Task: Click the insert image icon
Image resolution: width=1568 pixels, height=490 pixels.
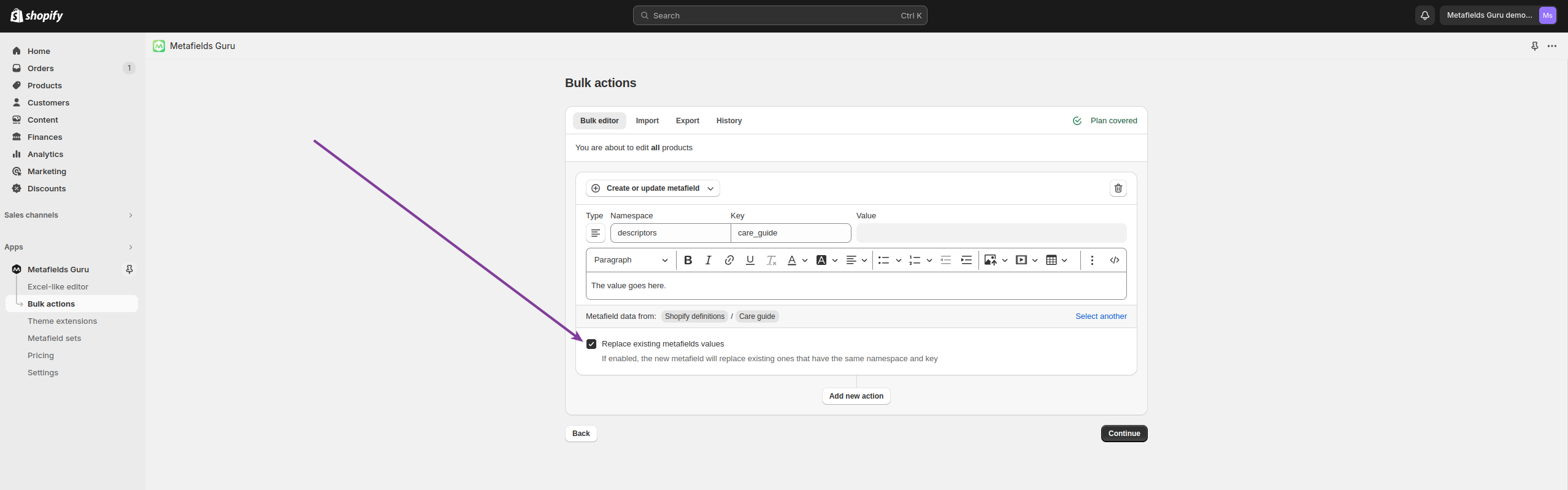Action: 990,260
